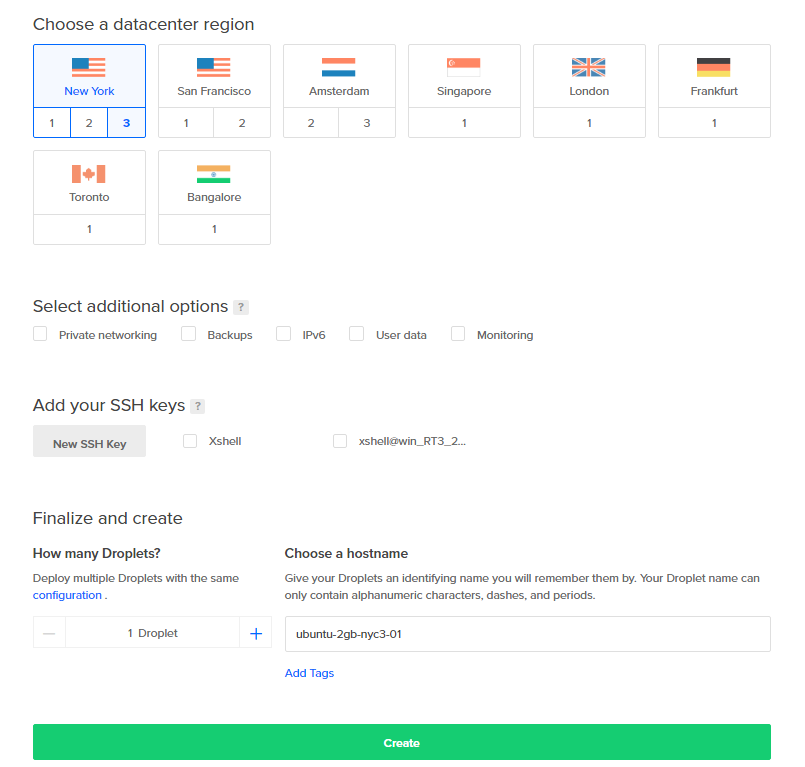
Task: Choose the London flag icon
Action: pyautogui.click(x=589, y=67)
